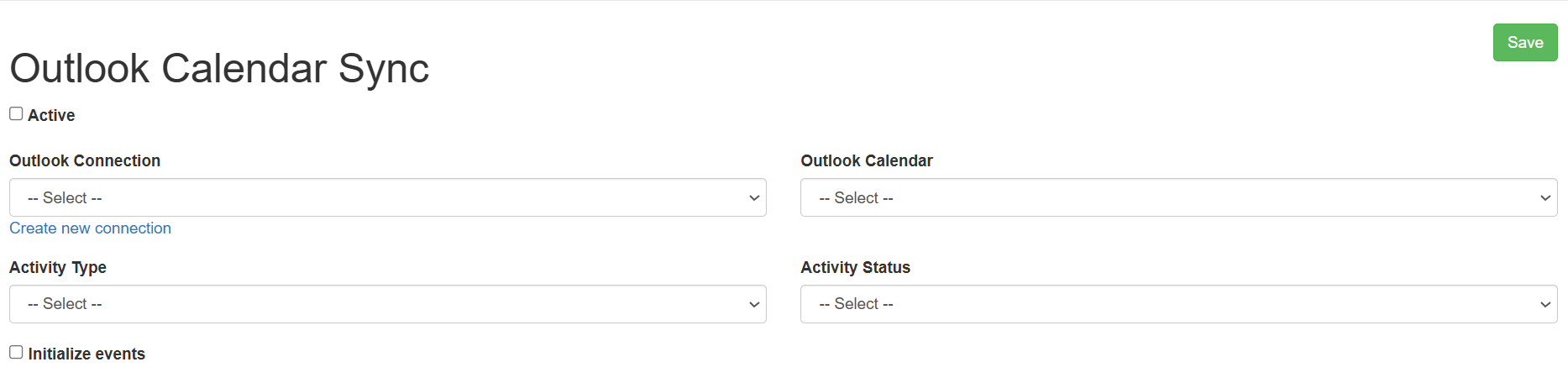The width and height of the screenshot is (1568, 383).
Task: Follow the Create new connection link
Action: coord(90,228)
